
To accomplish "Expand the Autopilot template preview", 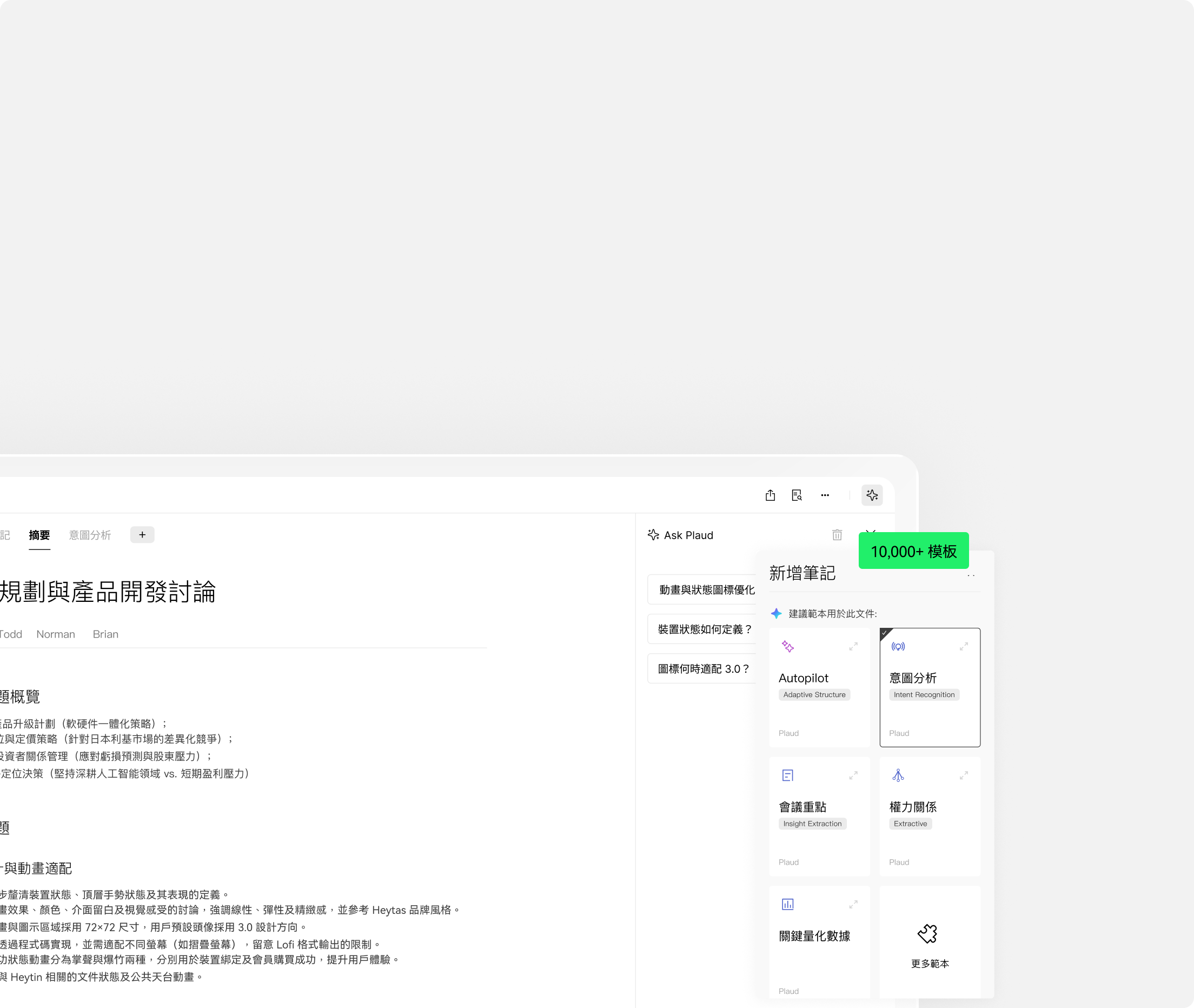I will (853, 646).
